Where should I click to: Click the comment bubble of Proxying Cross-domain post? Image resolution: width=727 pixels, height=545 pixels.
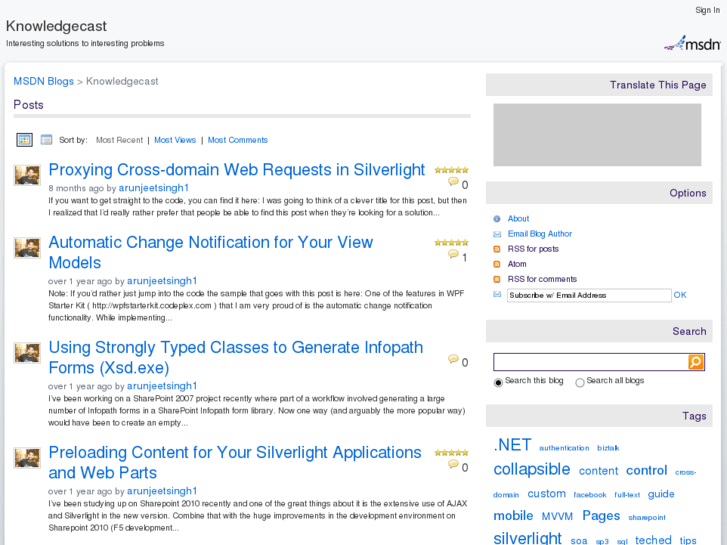pos(453,182)
